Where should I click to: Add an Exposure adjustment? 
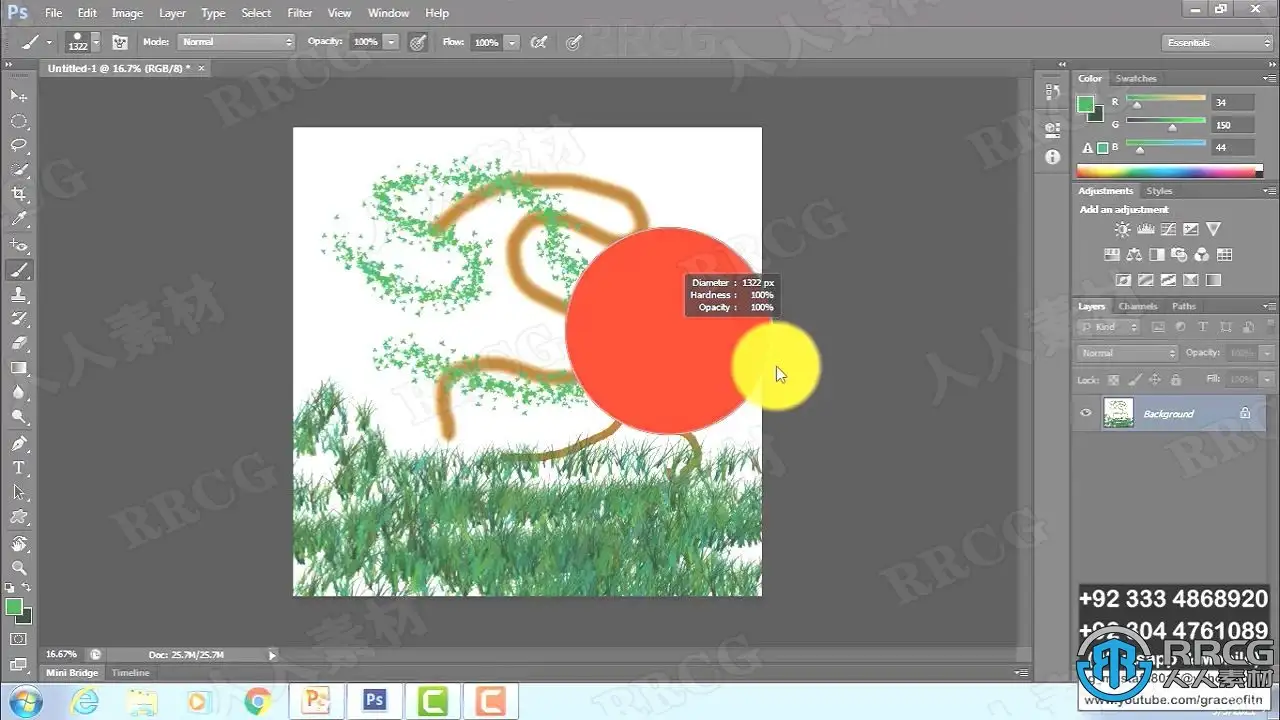click(1190, 230)
